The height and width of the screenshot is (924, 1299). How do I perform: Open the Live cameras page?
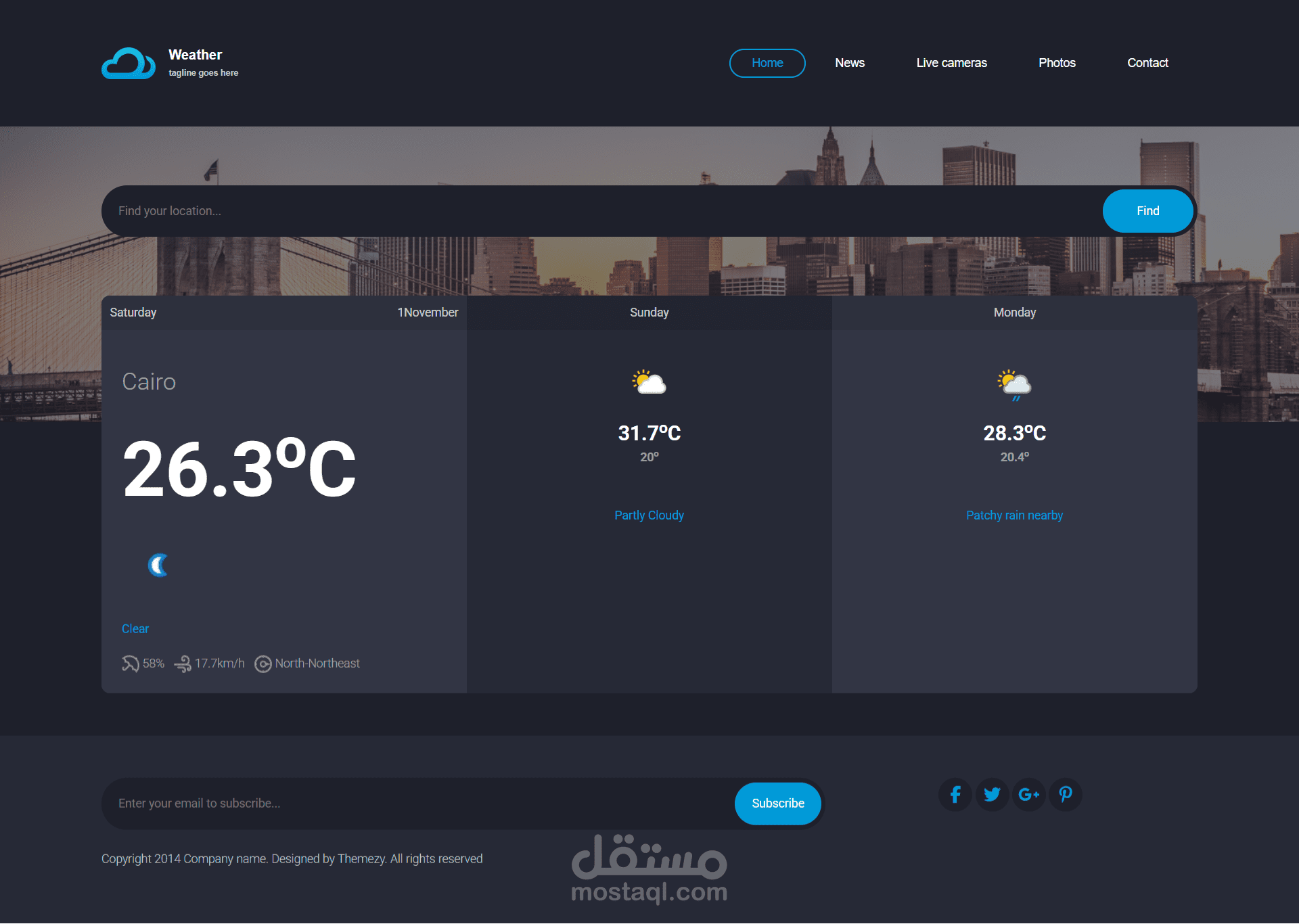(951, 62)
